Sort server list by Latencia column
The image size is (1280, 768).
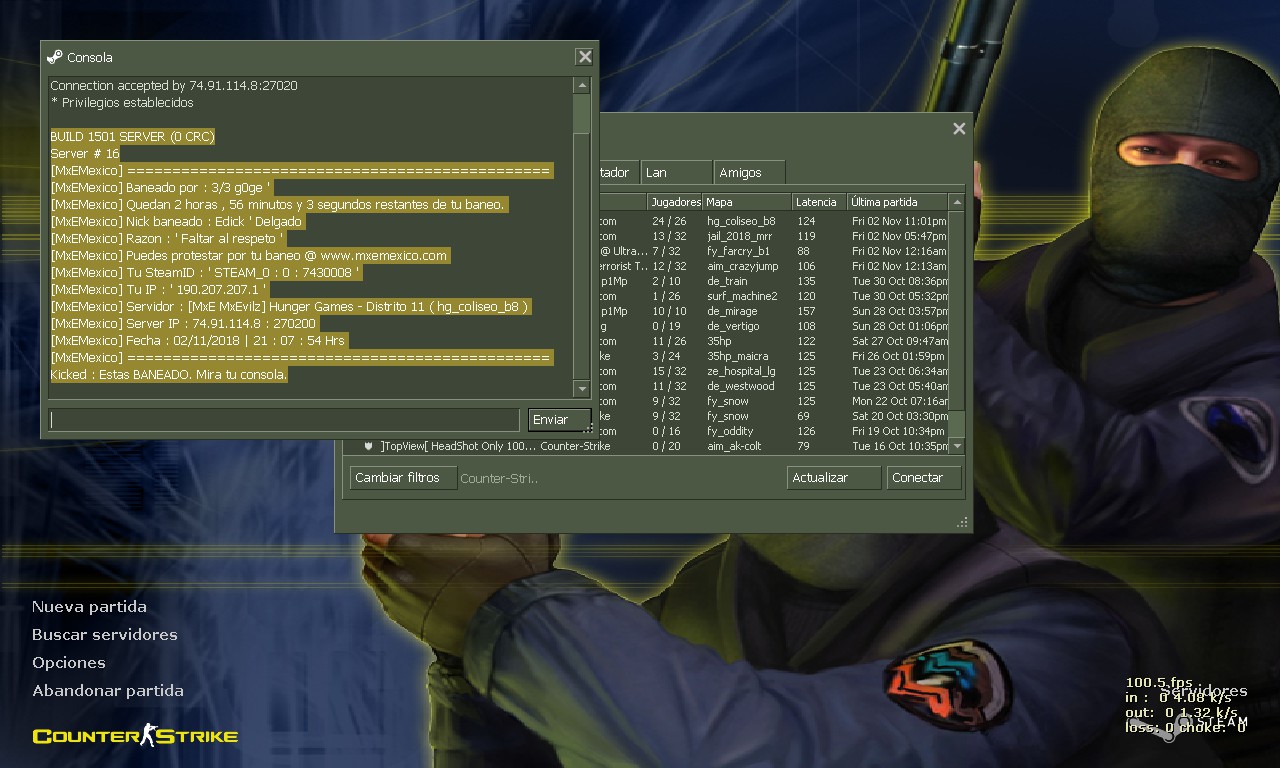[820, 202]
